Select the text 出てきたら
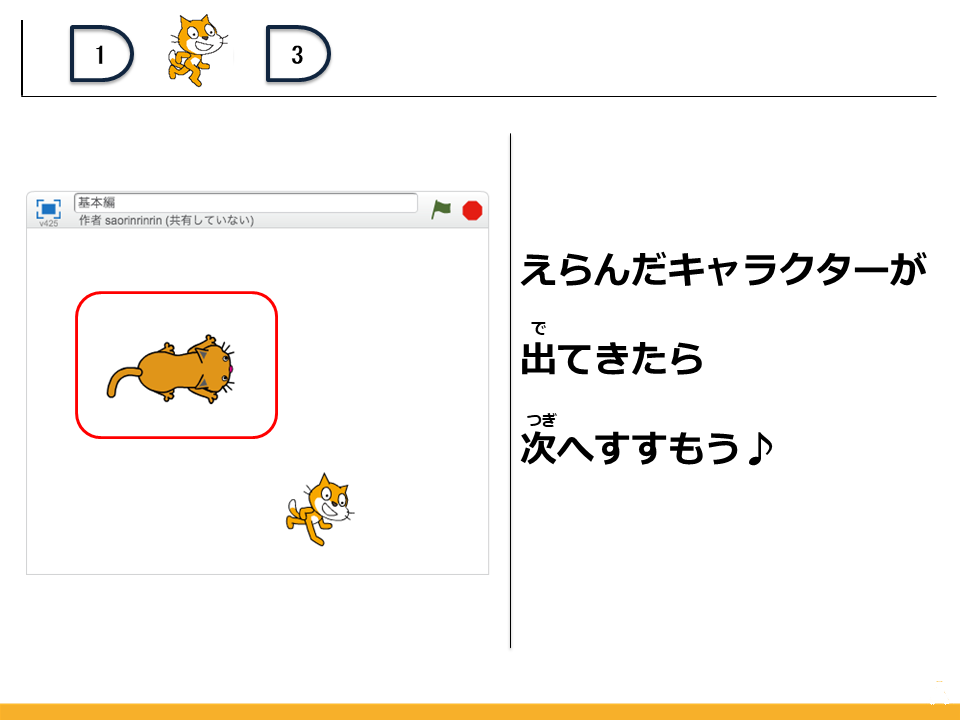Image resolution: width=960 pixels, height=720 pixels. (x=612, y=359)
